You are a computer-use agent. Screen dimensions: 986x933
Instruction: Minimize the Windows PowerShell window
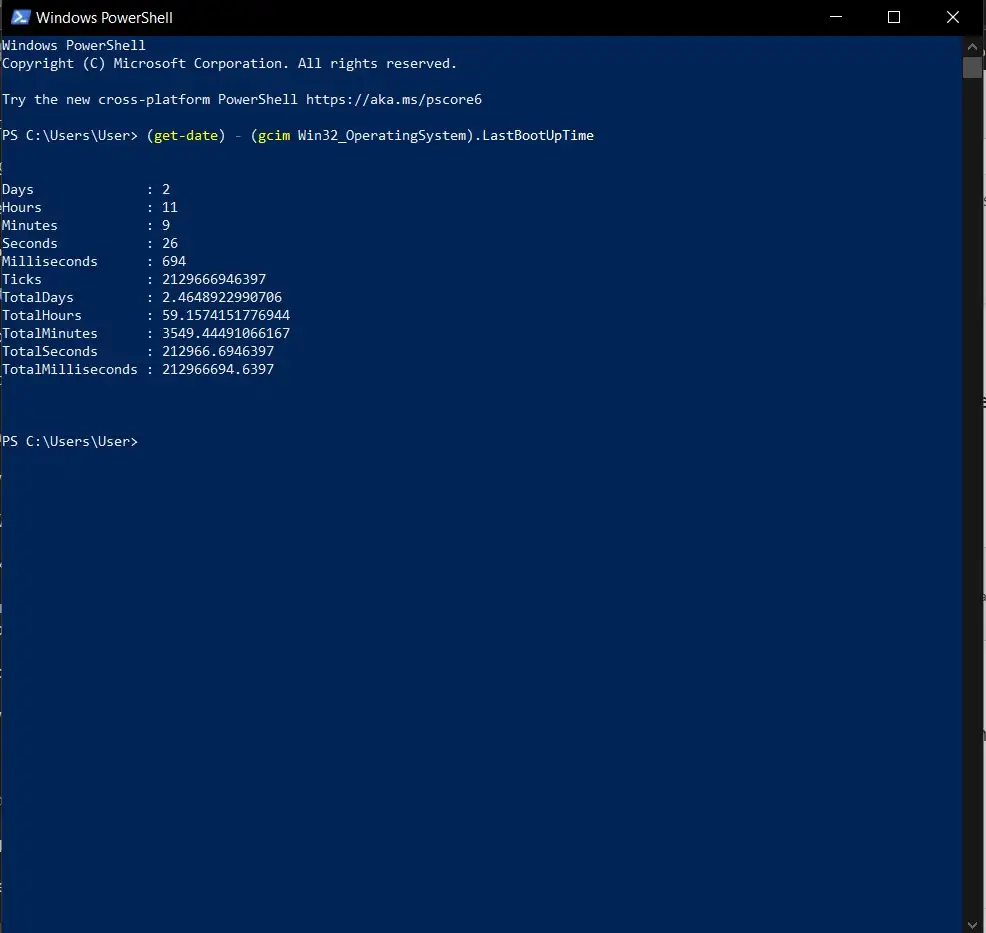pos(836,17)
